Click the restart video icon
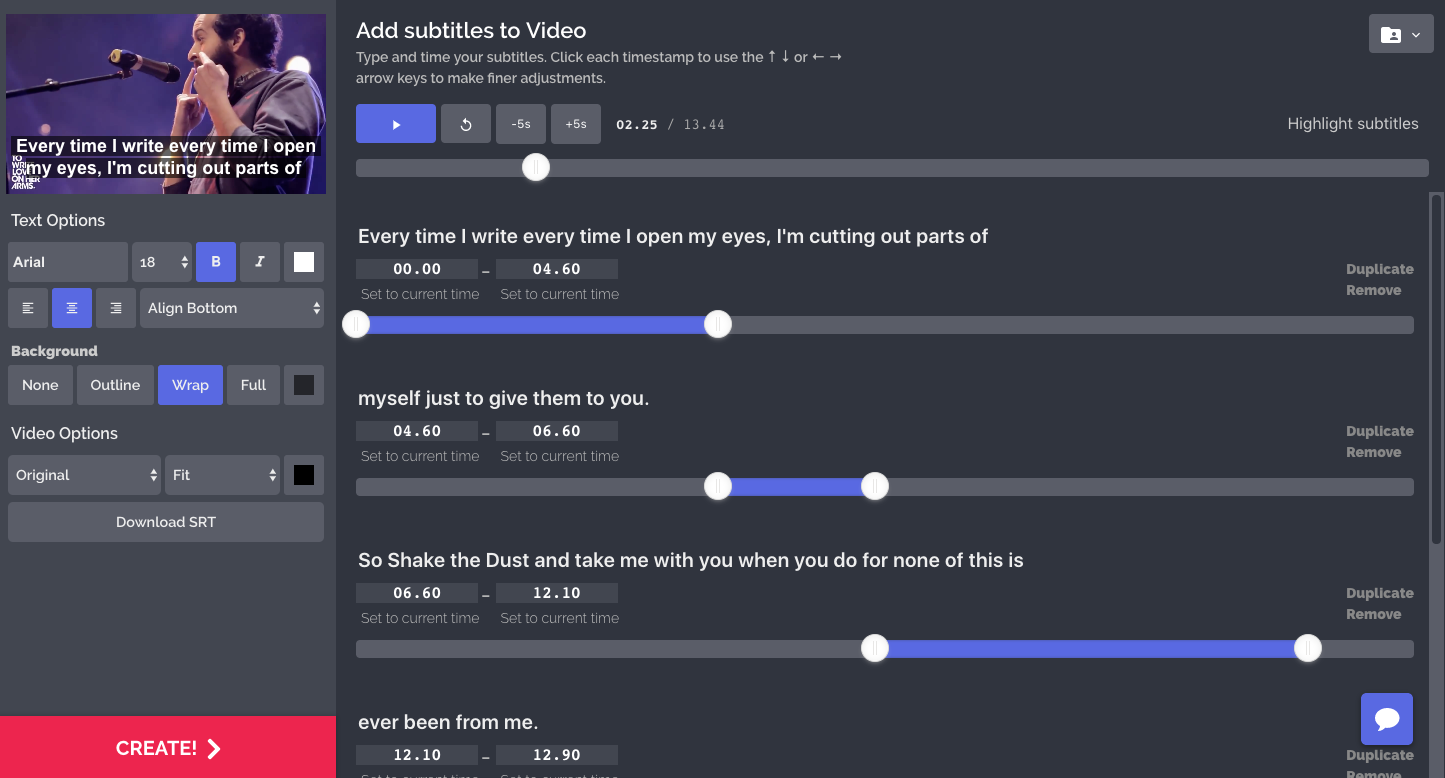The width and height of the screenshot is (1445, 778). pos(466,124)
